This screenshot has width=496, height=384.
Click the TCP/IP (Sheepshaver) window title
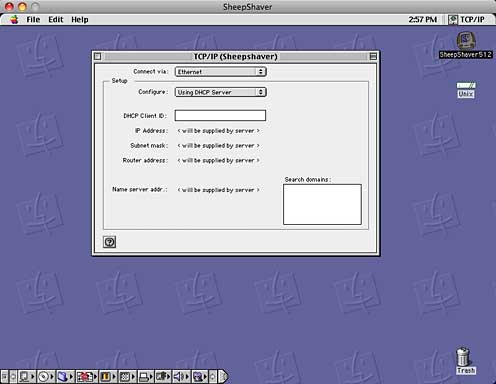click(x=235, y=56)
